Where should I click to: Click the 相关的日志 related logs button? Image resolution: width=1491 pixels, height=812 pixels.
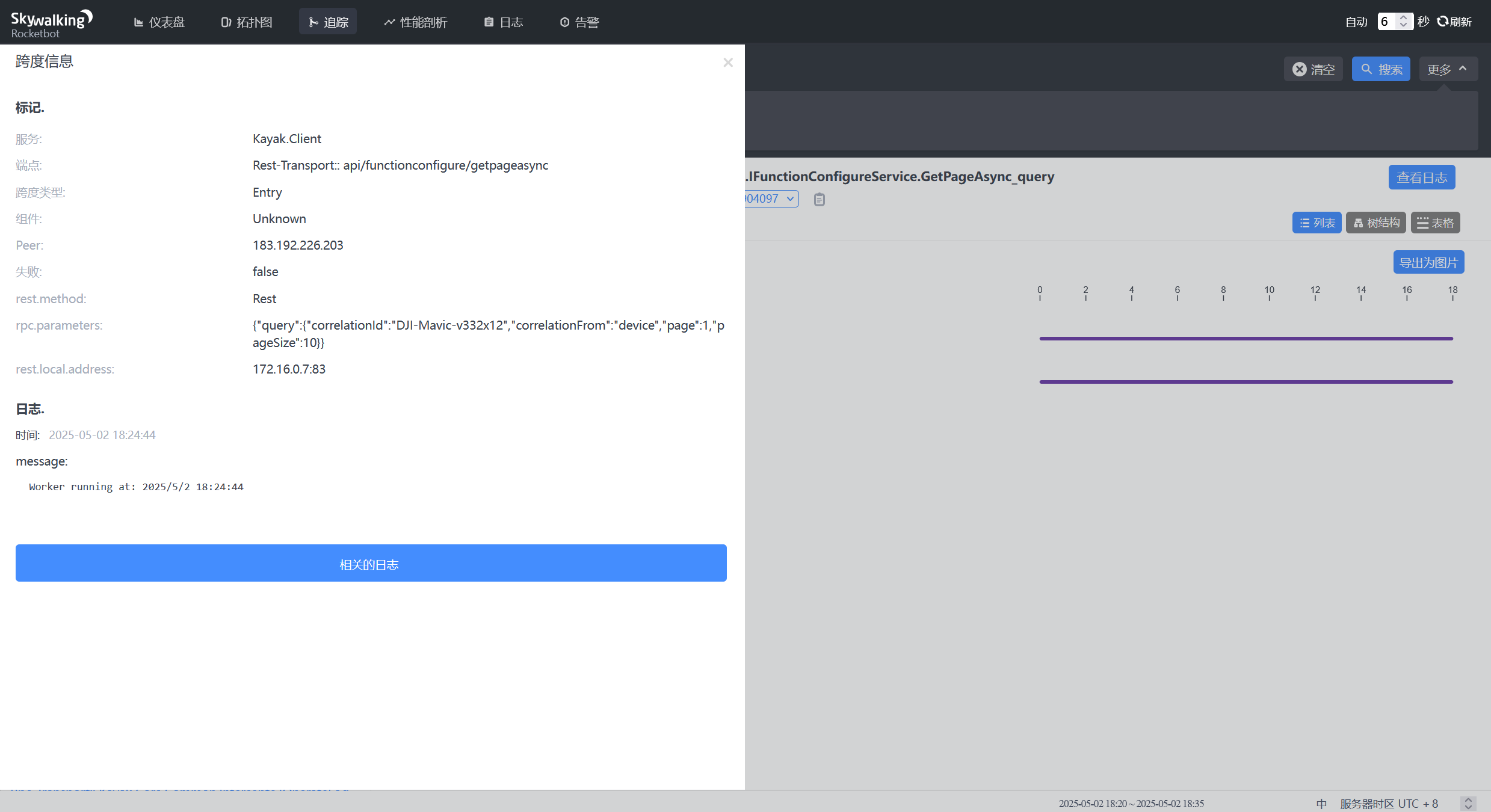(371, 563)
